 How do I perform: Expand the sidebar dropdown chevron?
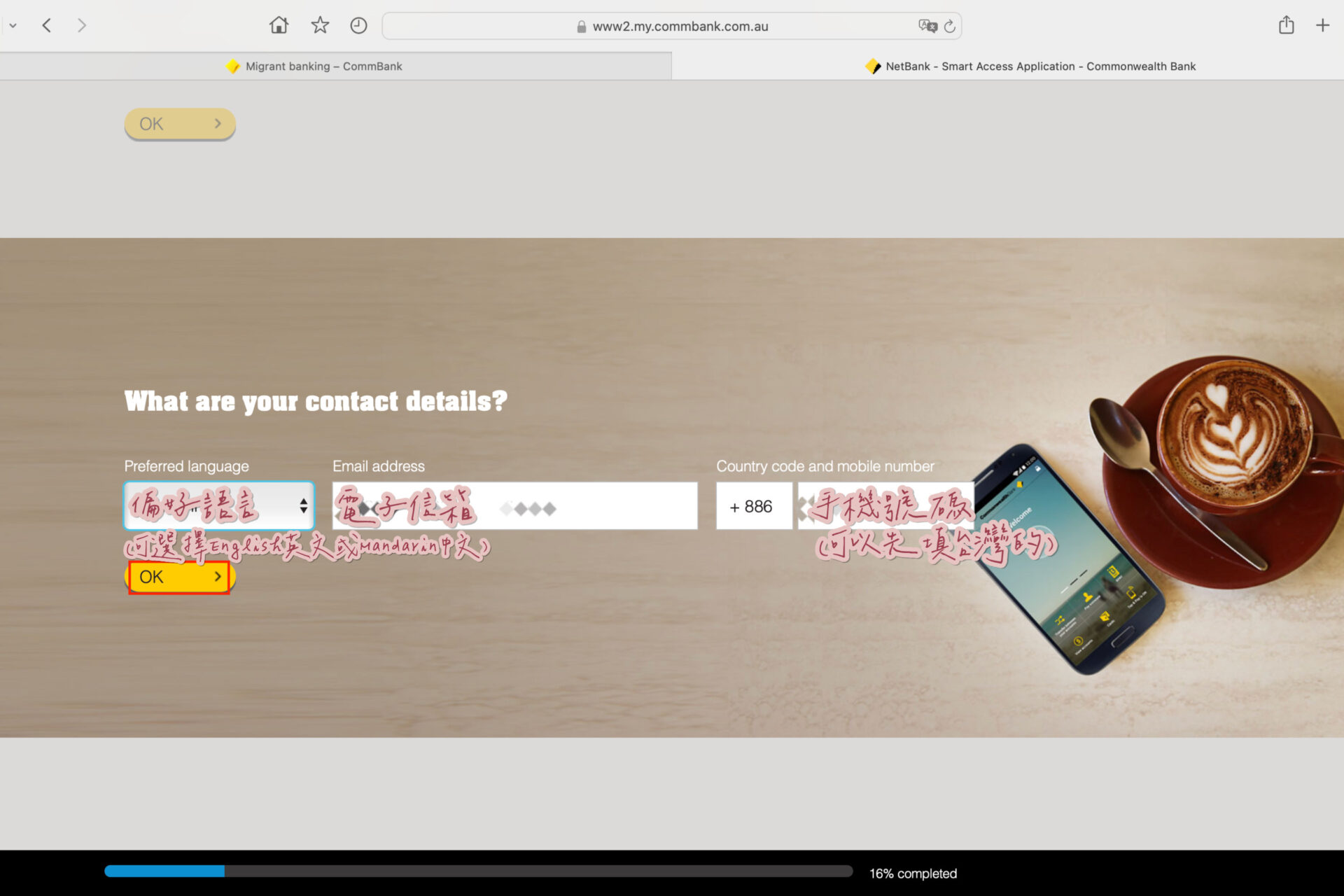pos(13,26)
